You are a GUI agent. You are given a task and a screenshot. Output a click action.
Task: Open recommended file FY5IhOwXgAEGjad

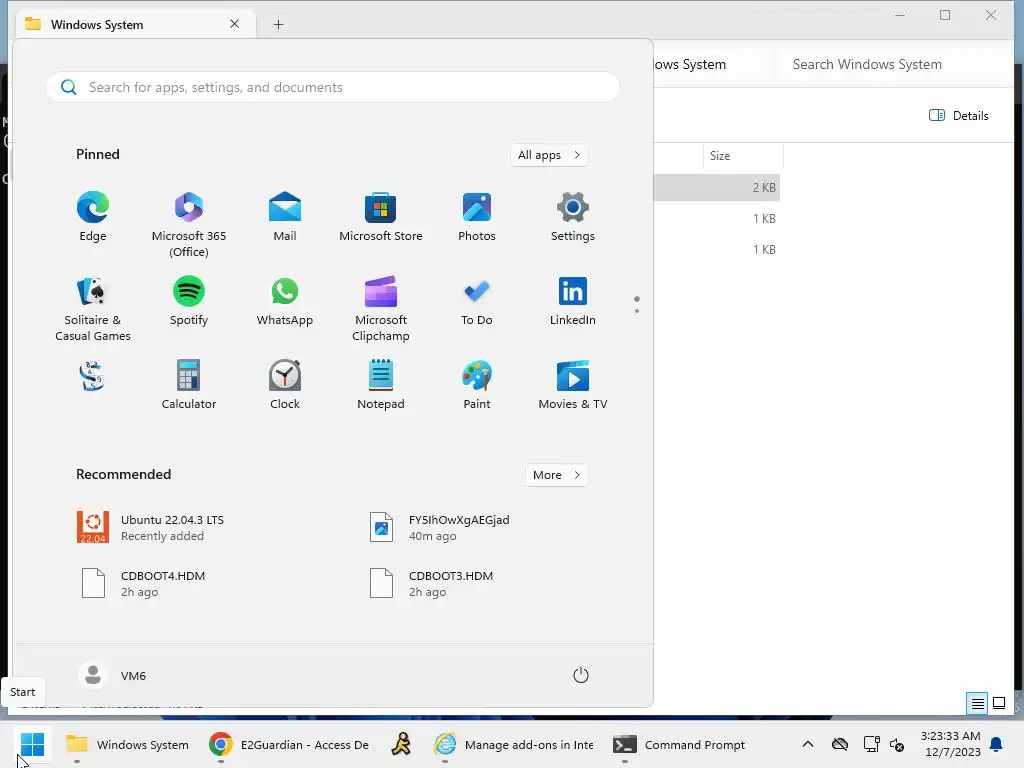[440, 528]
